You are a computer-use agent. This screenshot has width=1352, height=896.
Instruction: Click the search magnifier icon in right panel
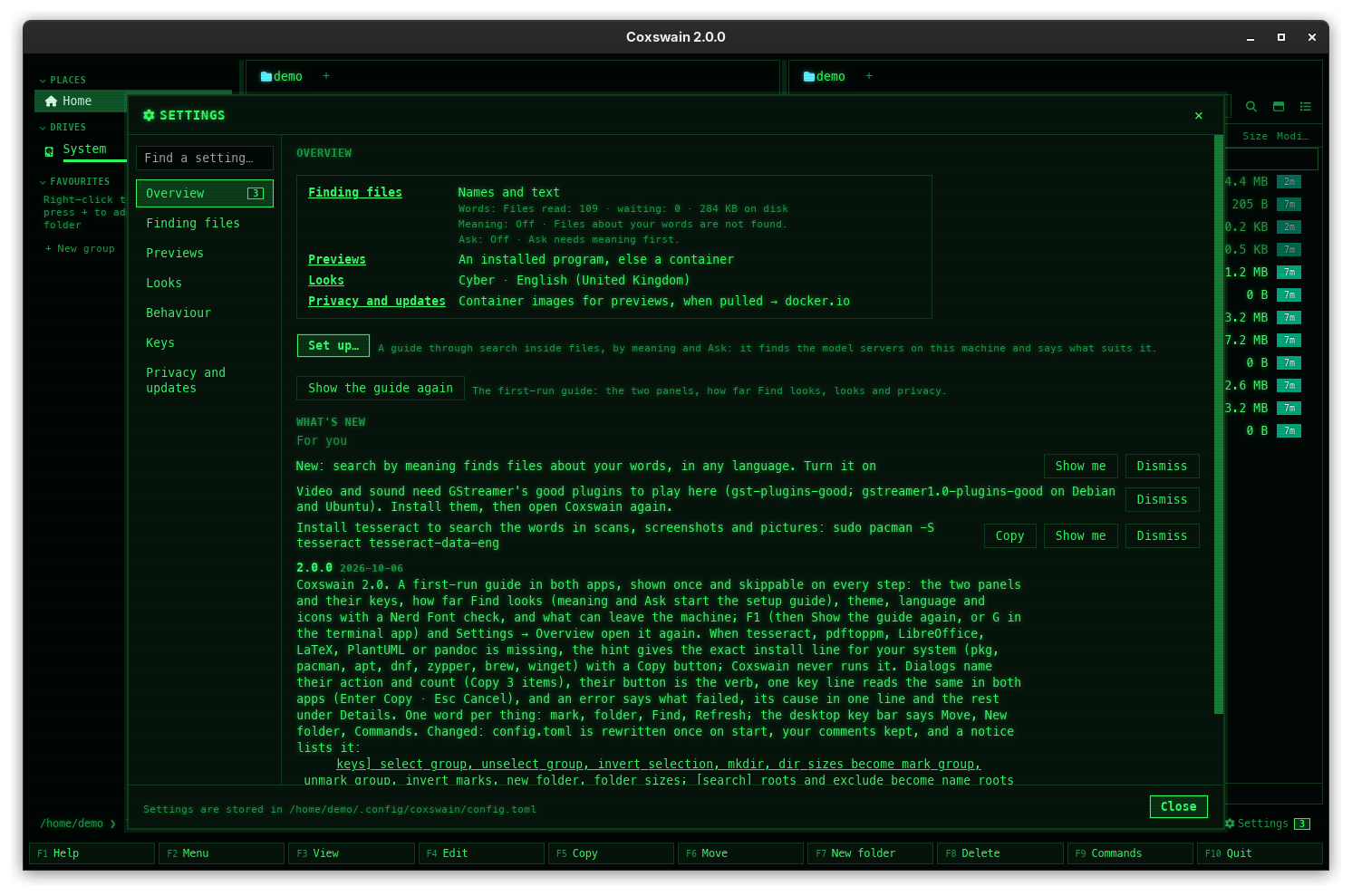coord(1251,107)
